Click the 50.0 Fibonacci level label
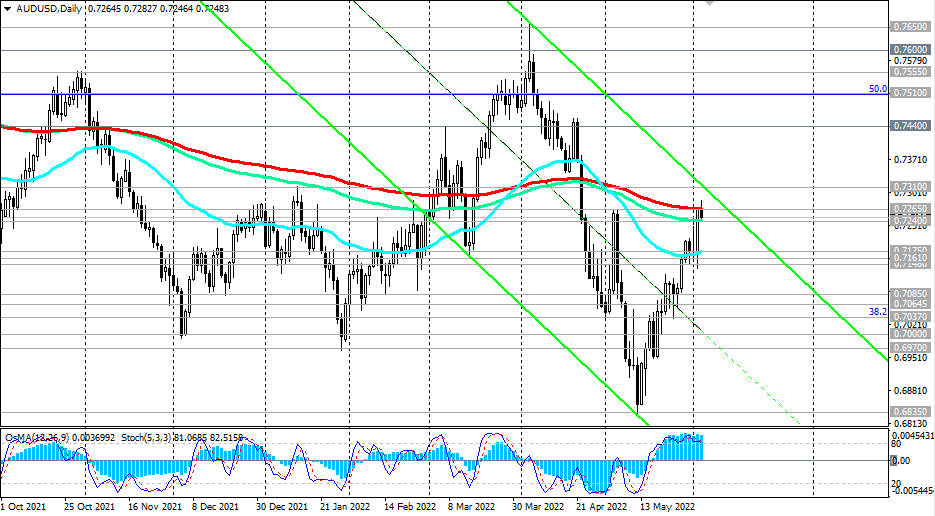 [877, 89]
